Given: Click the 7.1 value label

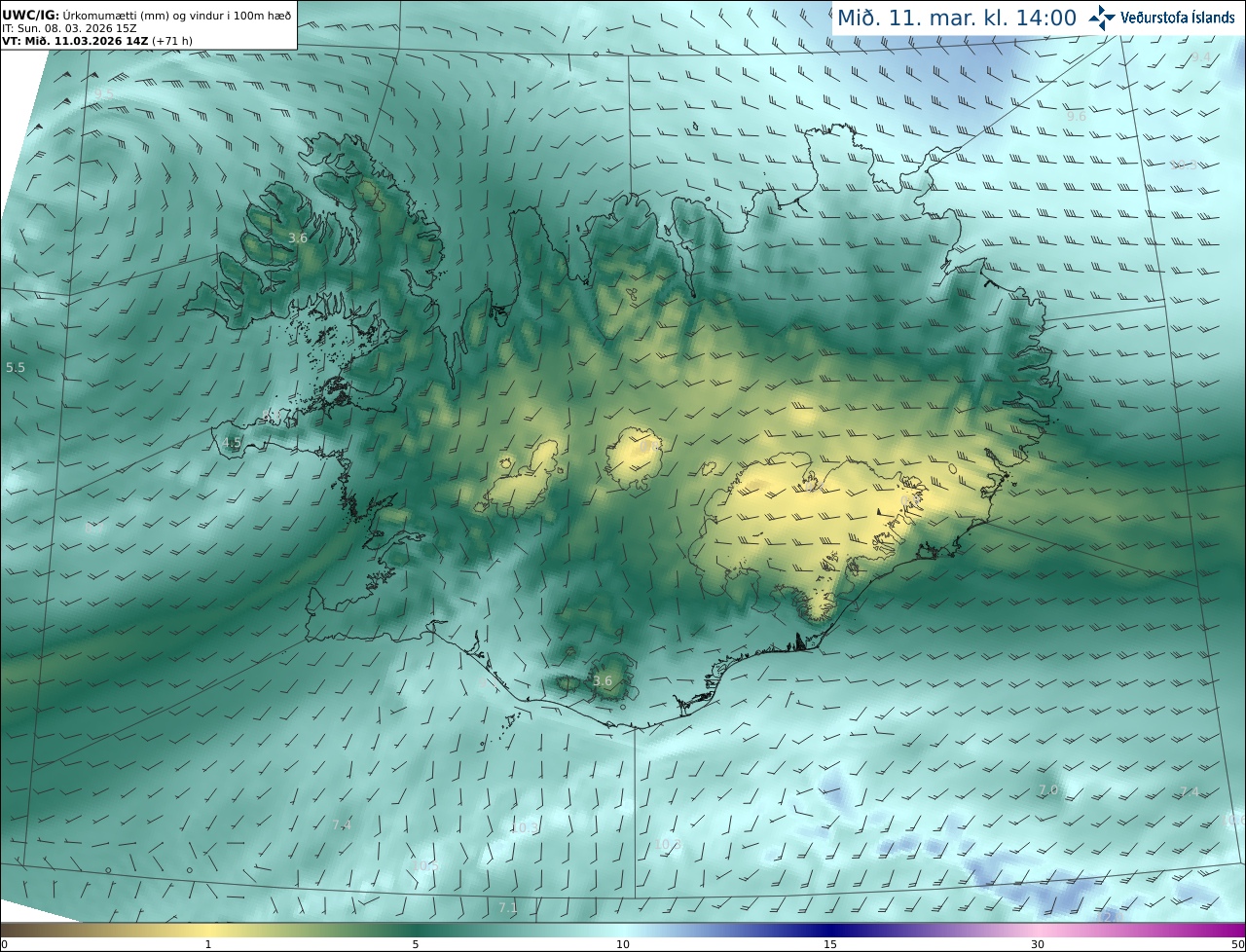Looking at the screenshot, I should [508, 908].
